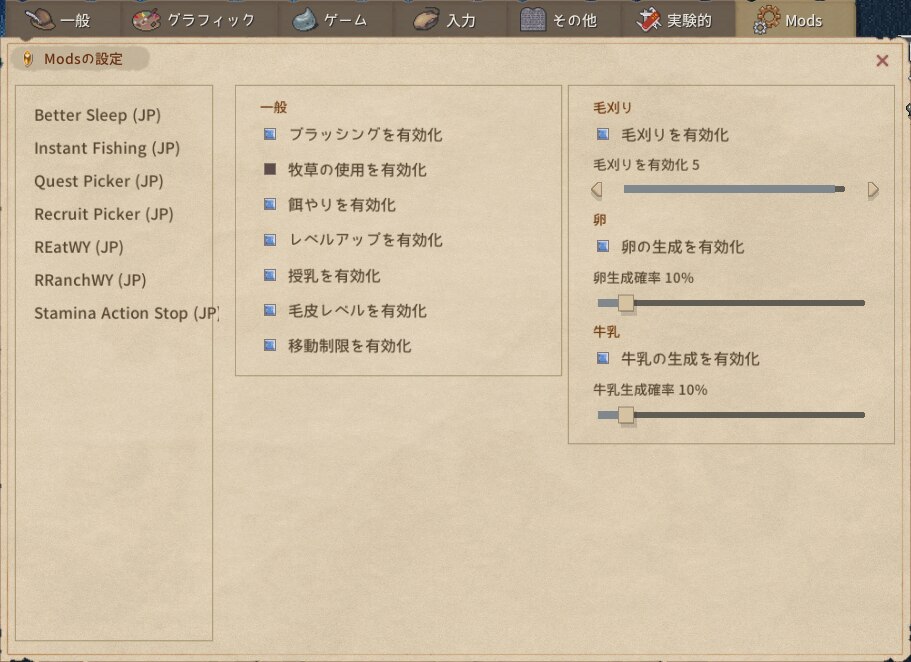911x662 pixels.
Task: Disable the 毛刈りを有効化 checkbox
Action: (x=603, y=134)
